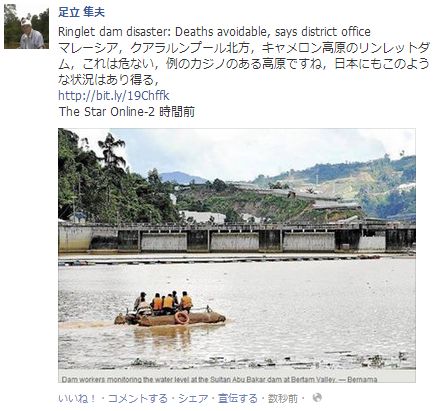Click 宣伝する to promote the post

pos(238,398)
